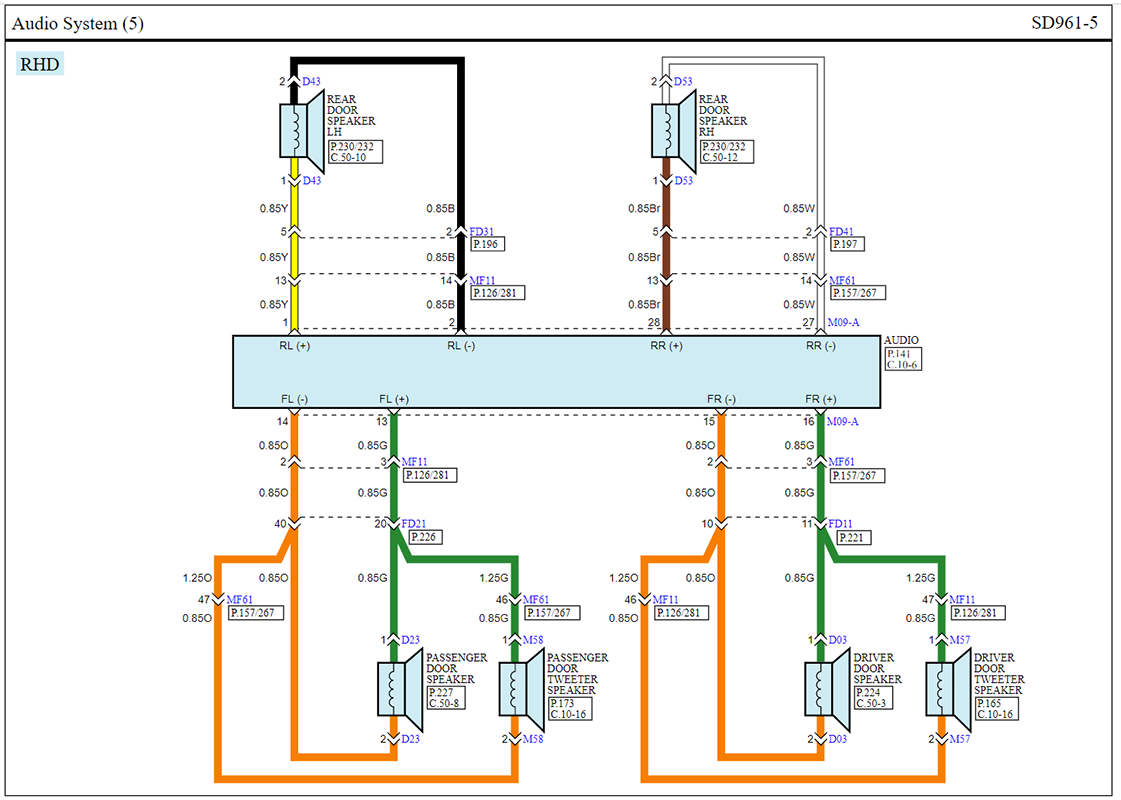Click the P.196 page reference box
Image resolution: width=1121 pixels, height=800 pixels.
click(x=486, y=245)
